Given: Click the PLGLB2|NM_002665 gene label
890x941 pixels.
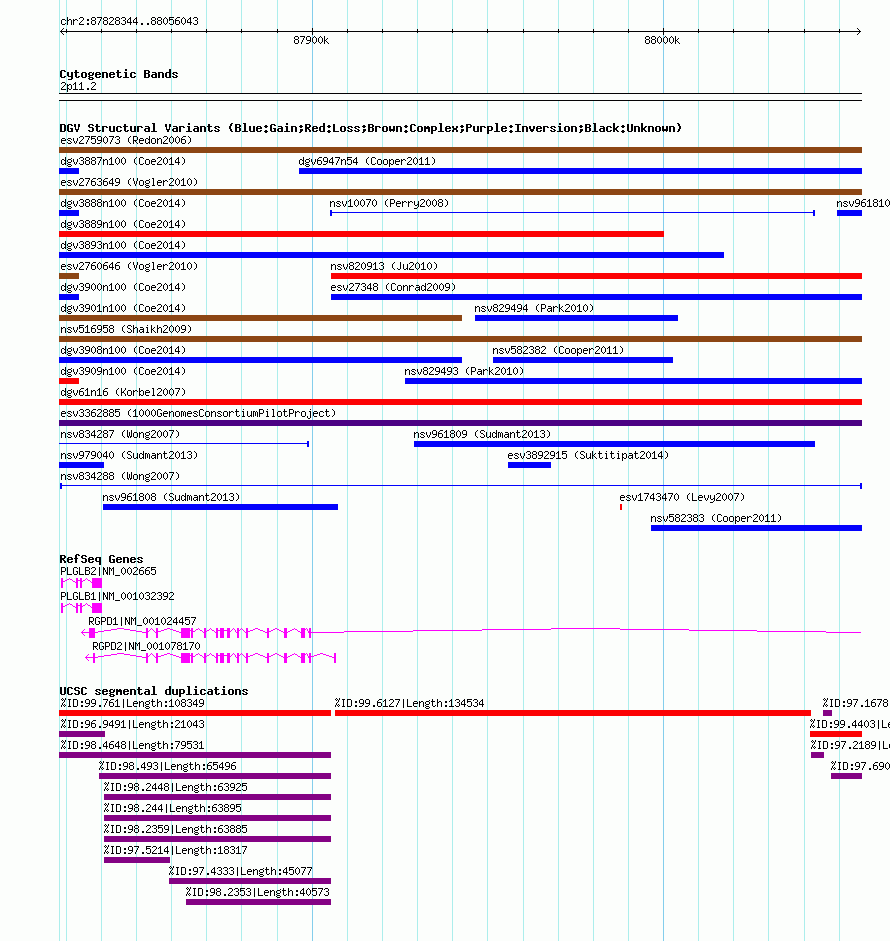Looking at the screenshot, I should click(108, 571).
